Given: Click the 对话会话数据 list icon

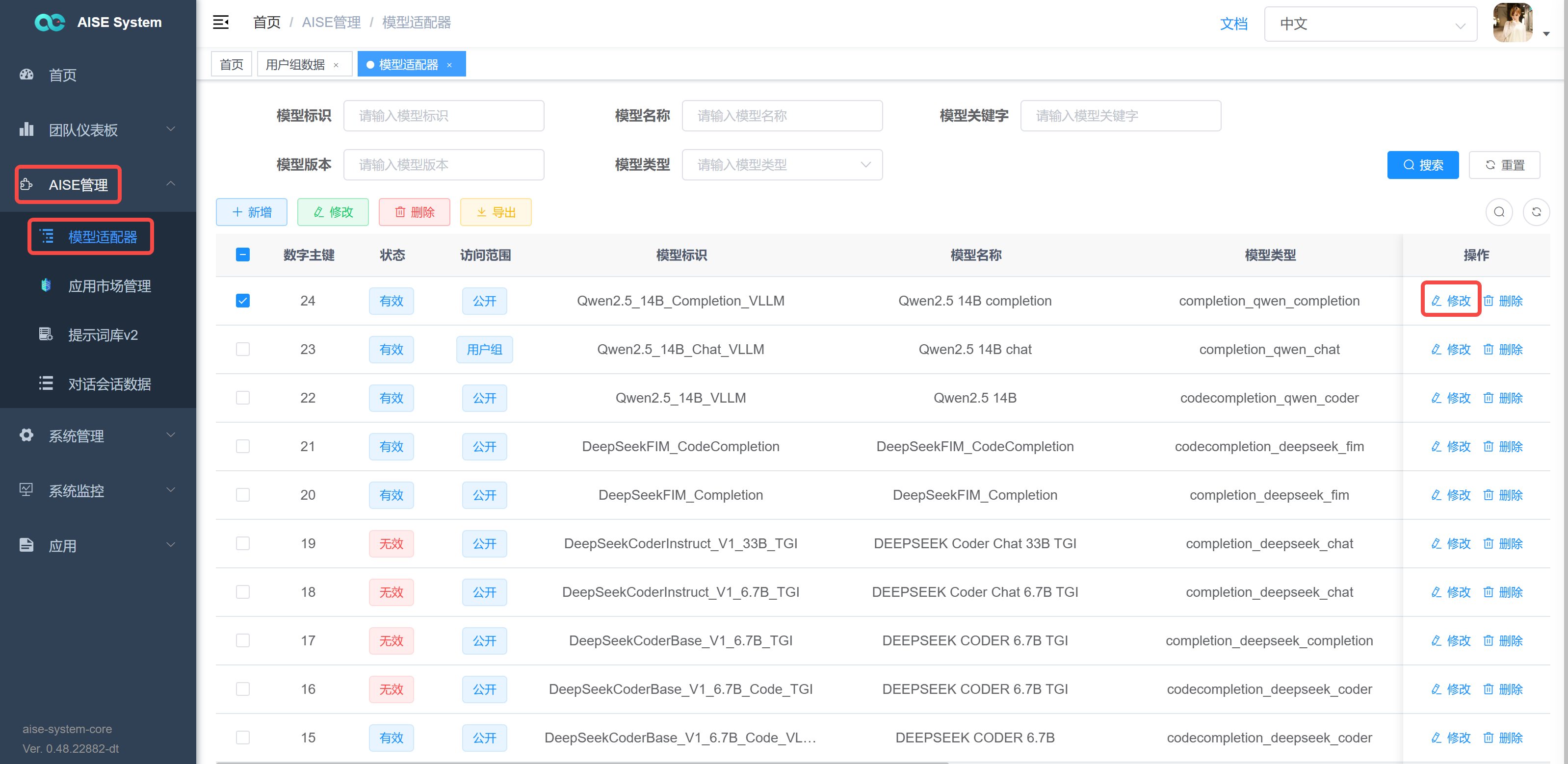Looking at the screenshot, I should tap(46, 383).
